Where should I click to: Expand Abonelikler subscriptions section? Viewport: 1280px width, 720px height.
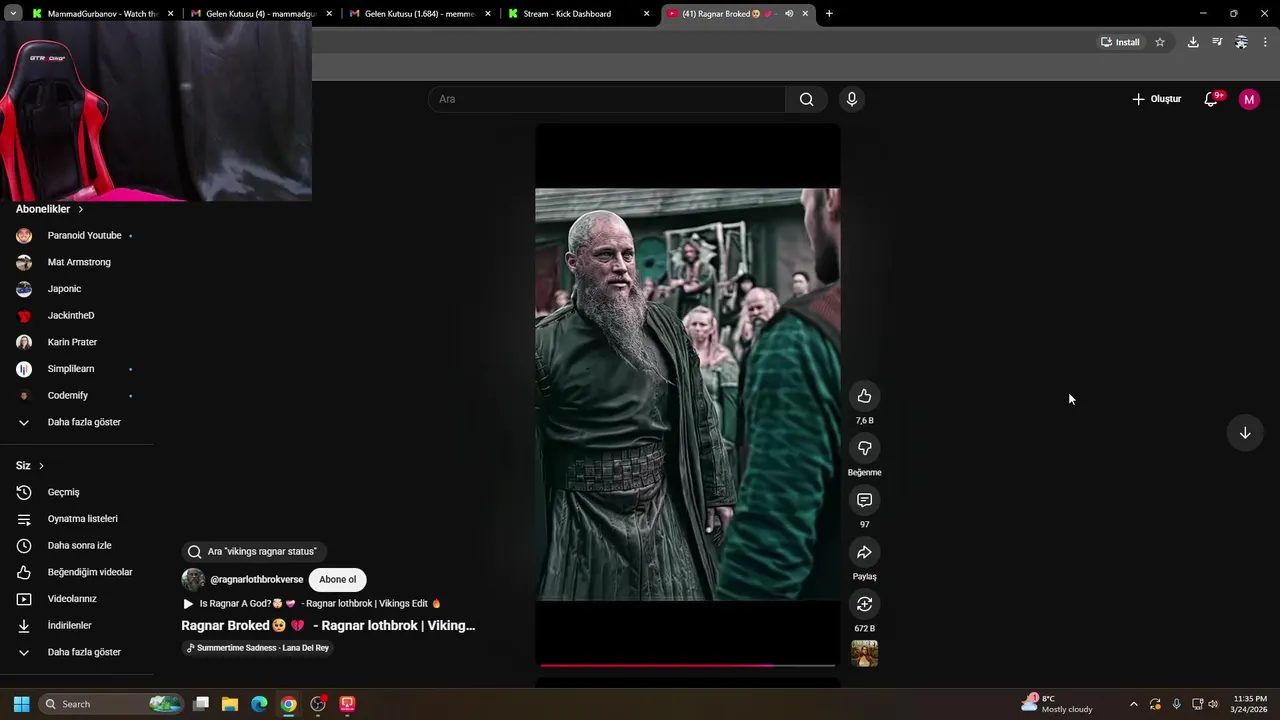pyautogui.click(x=49, y=209)
